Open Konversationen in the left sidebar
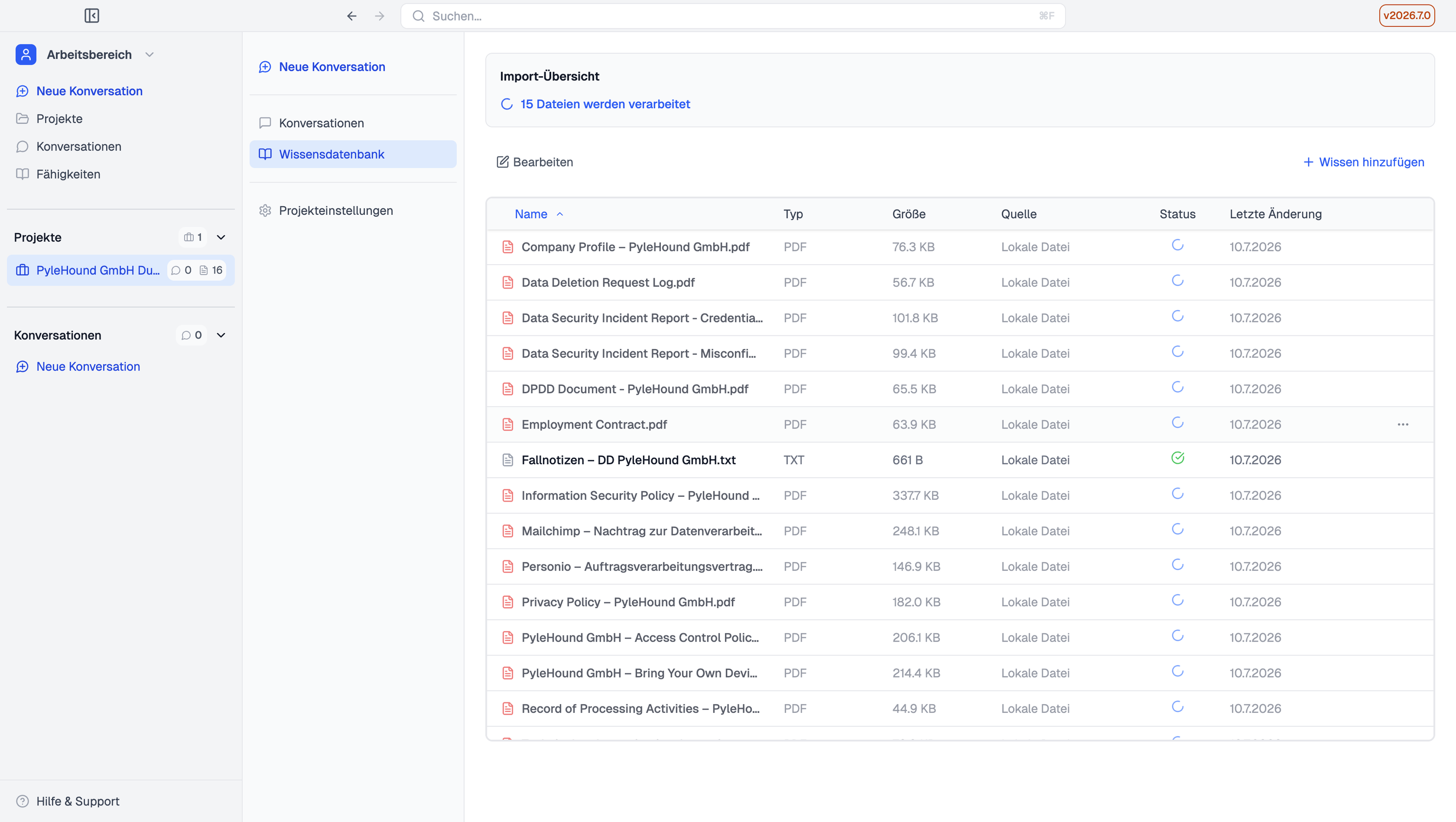This screenshot has width=1456, height=822. click(x=69, y=146)
